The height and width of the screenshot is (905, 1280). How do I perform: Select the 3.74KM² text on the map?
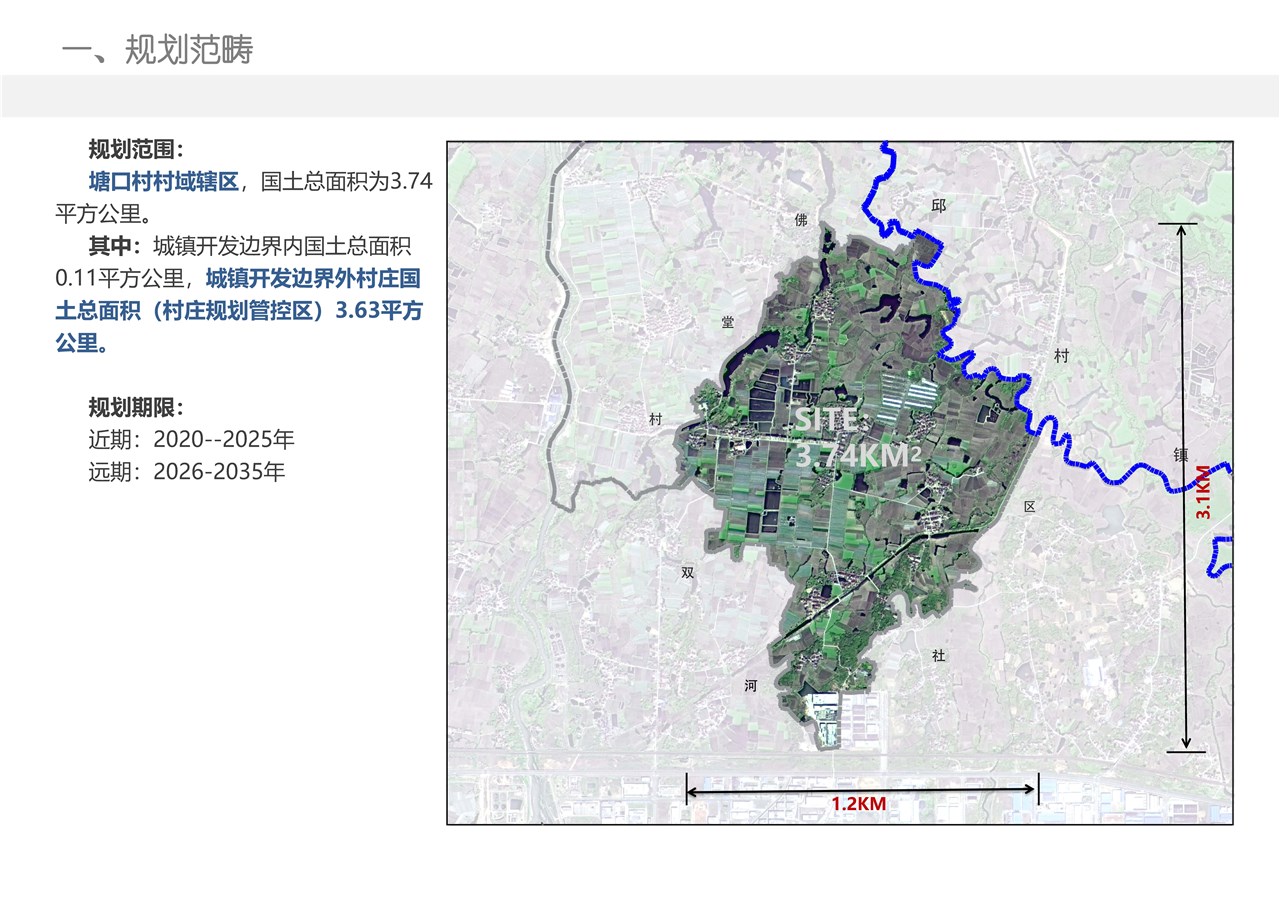[x=858, y=456]
